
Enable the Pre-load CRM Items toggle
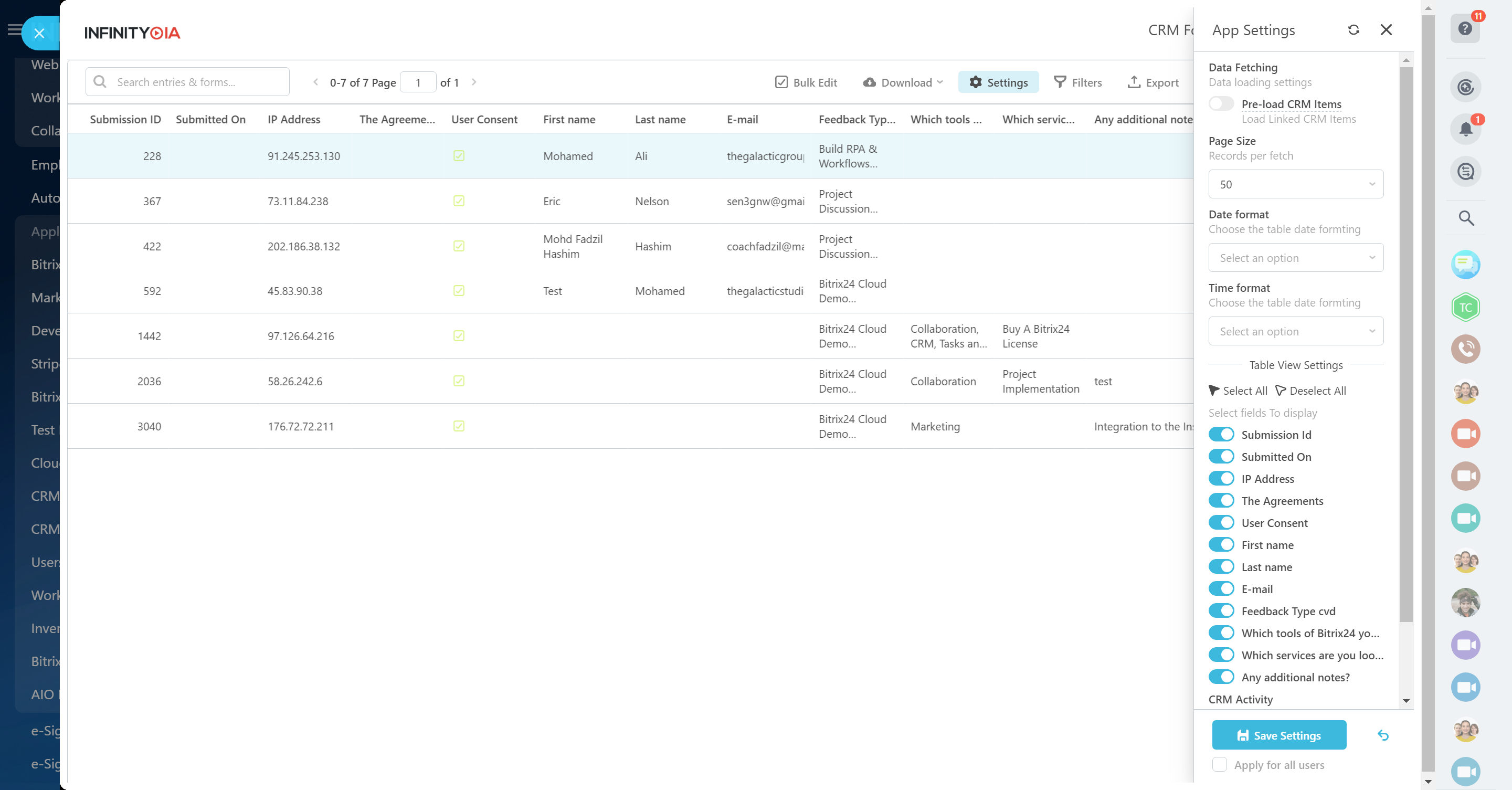pyautogui.click(x=1221, y=104)
